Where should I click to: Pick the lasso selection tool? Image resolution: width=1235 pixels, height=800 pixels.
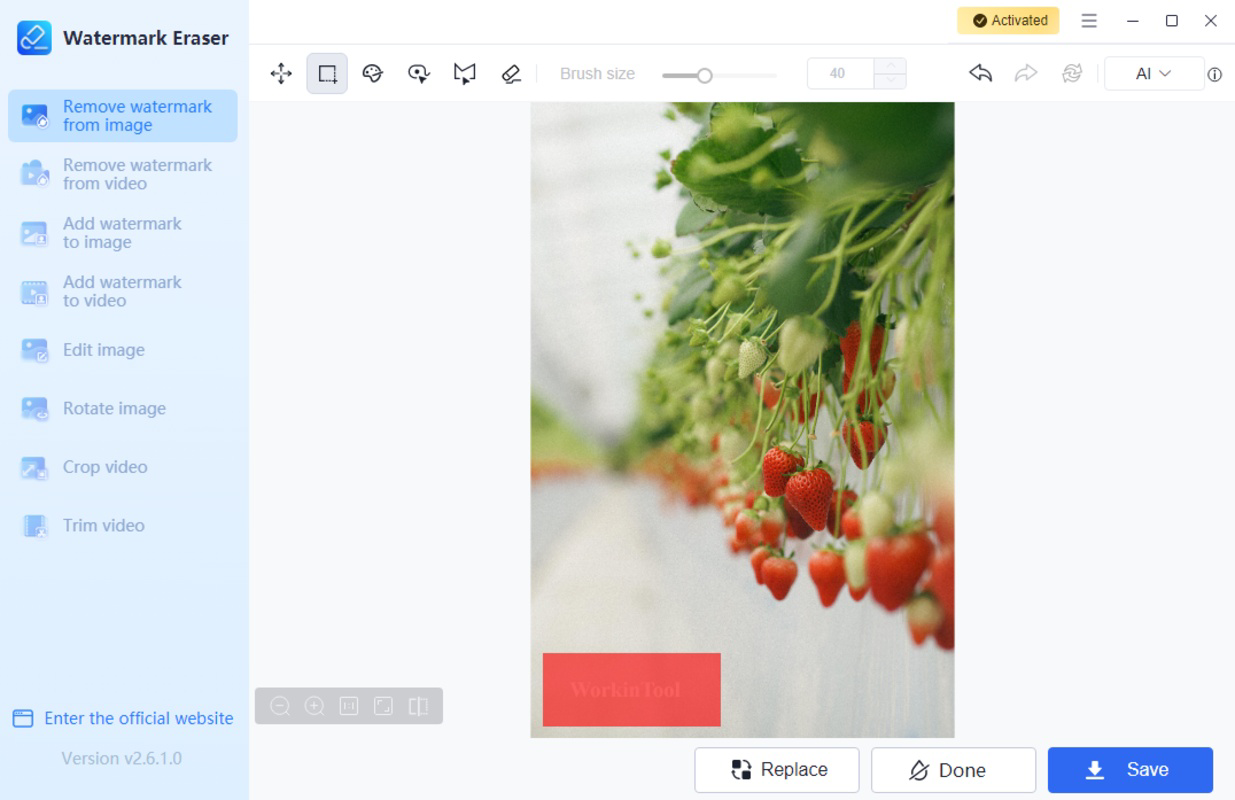coord(419,73)
